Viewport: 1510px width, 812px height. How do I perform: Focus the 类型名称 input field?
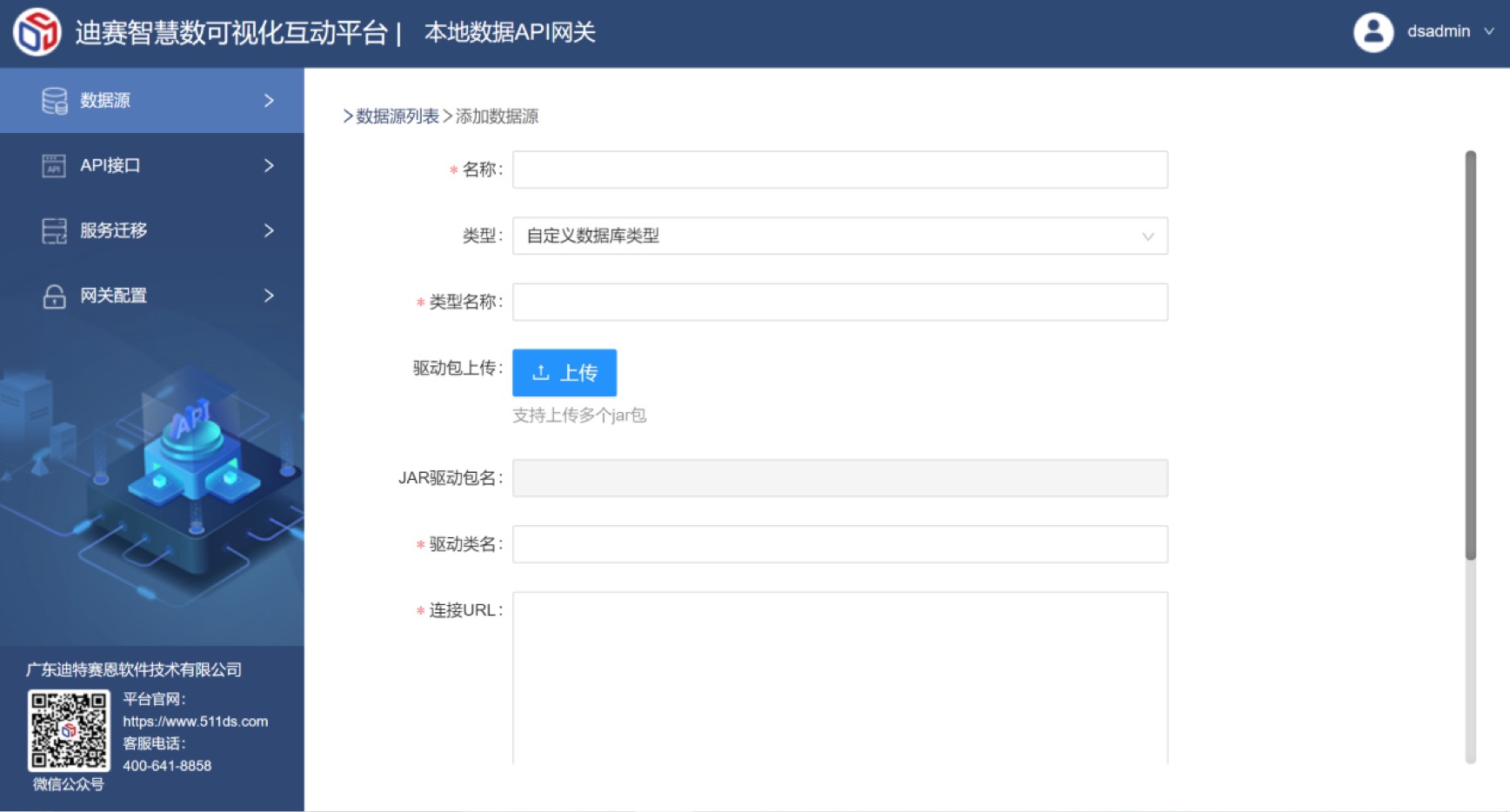pyautogui.click(x=839, y=302)
